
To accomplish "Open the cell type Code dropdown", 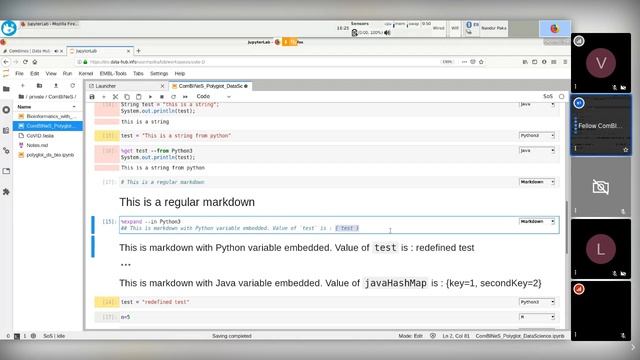I will tap(213, 97).
